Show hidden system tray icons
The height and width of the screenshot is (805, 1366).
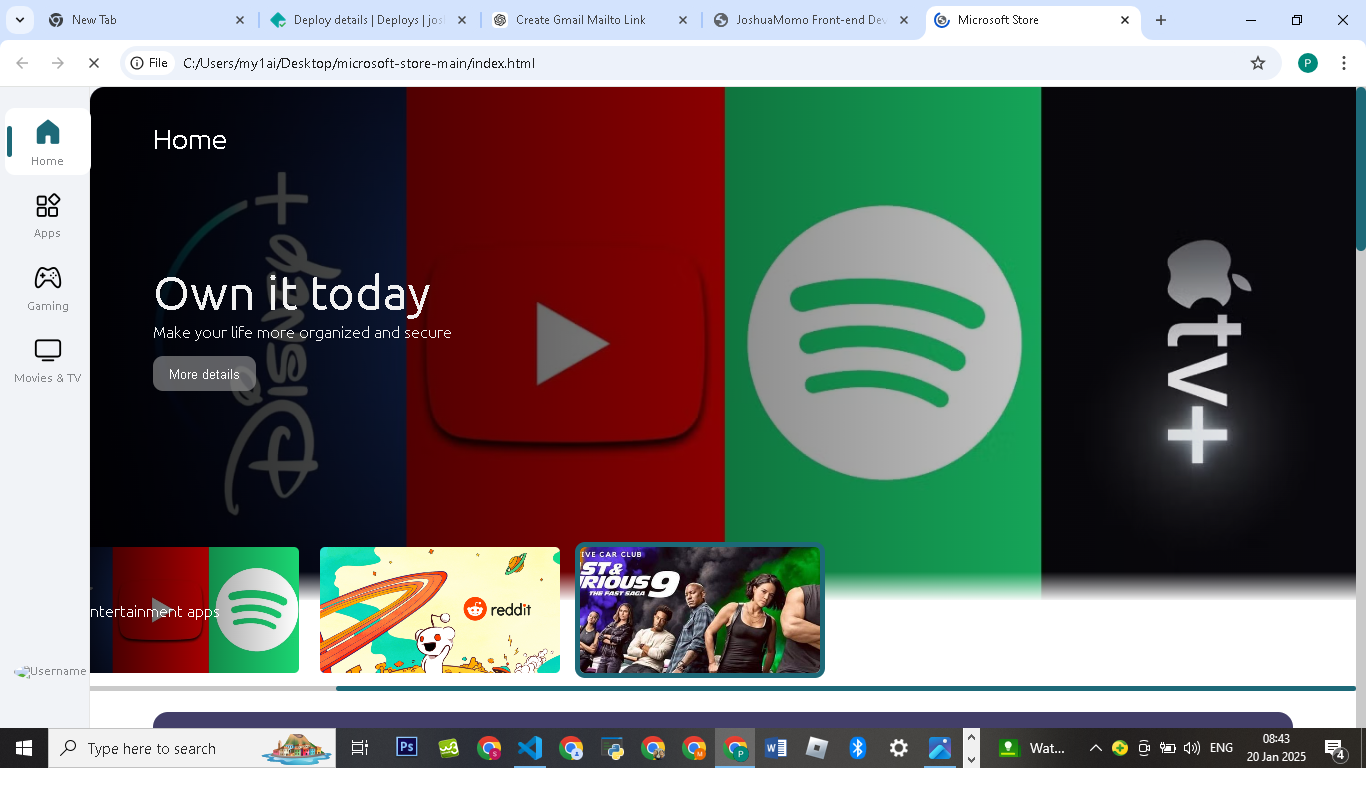[1096, 748]
